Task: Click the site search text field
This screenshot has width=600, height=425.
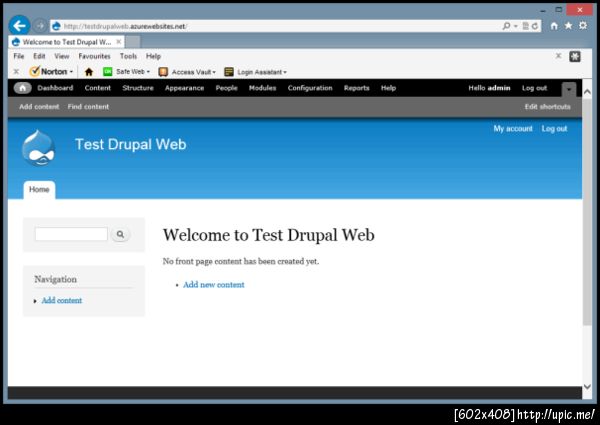Action: [71, 234]
